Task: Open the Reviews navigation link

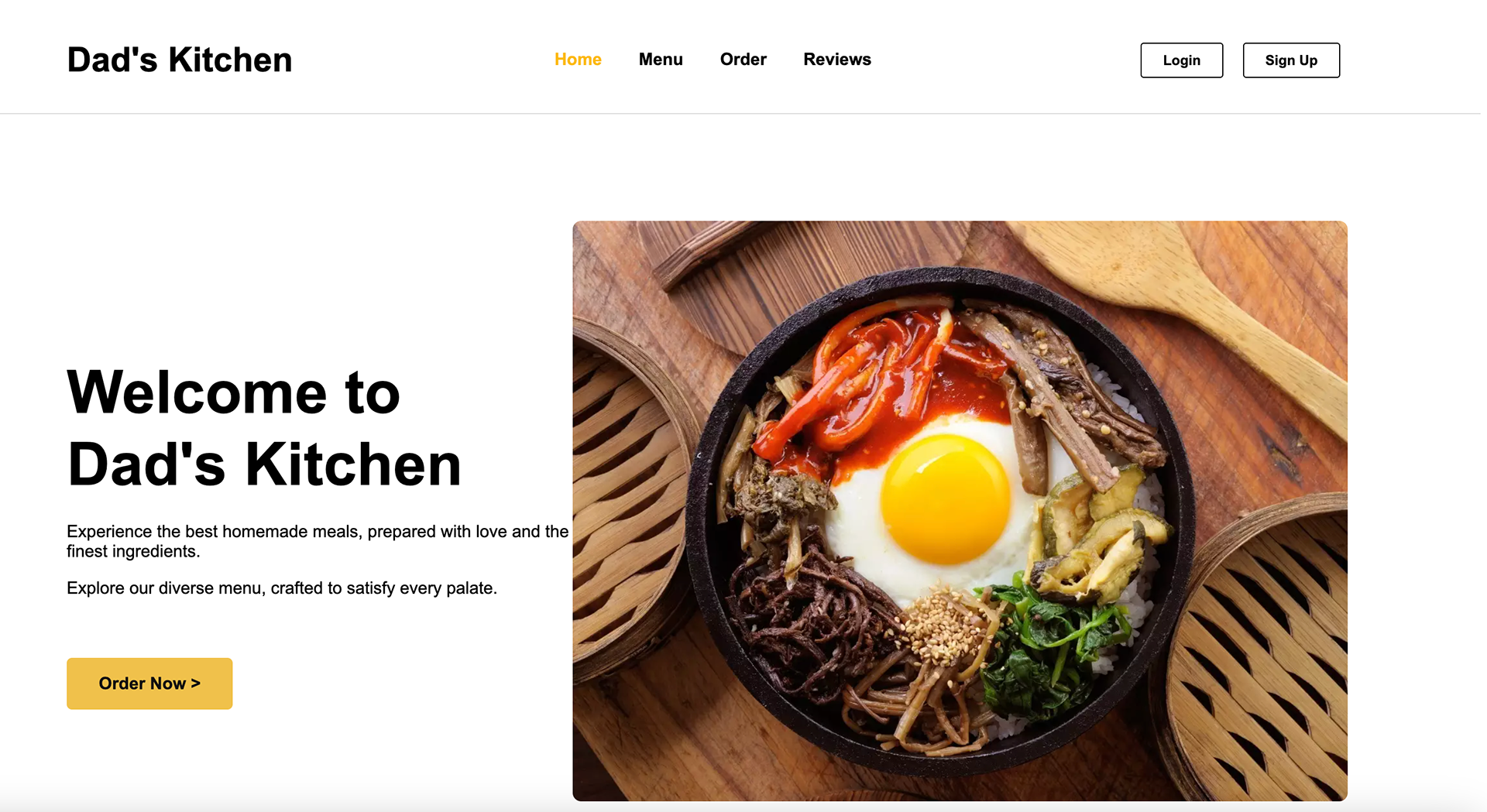Action: point(837,60)
